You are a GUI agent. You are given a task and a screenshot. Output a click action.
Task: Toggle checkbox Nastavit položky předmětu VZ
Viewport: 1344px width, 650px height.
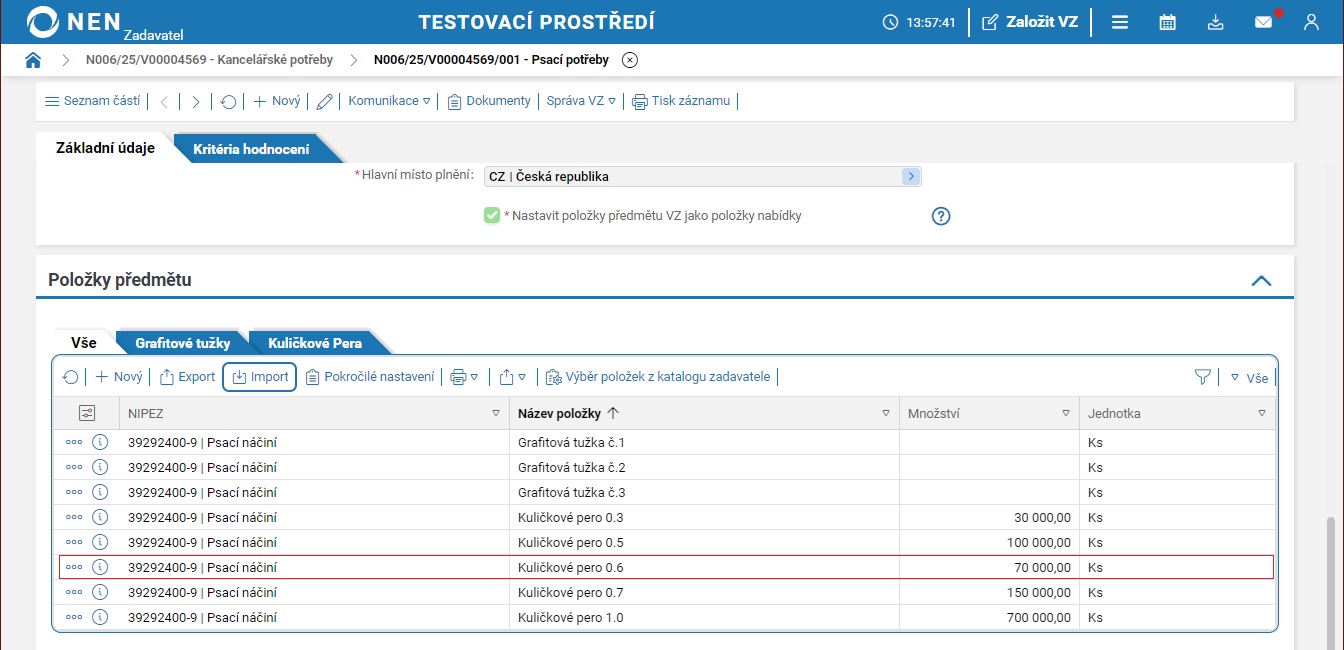pyautogui.click(x=492, y=215)
